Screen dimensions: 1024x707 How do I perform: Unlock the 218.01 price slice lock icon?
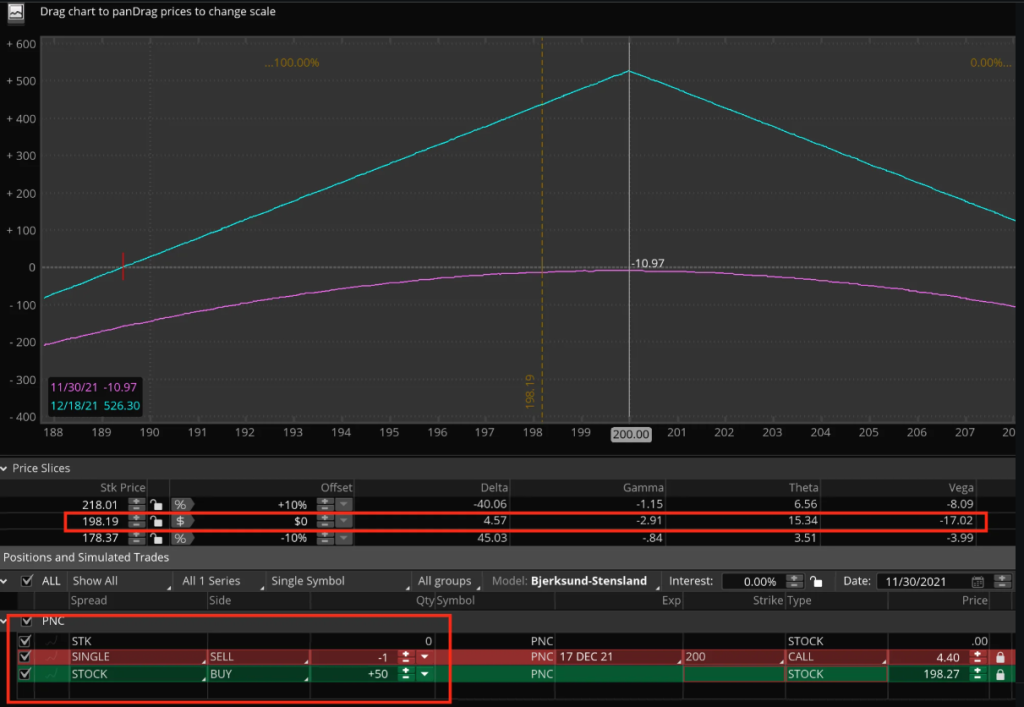coord(156,505)
